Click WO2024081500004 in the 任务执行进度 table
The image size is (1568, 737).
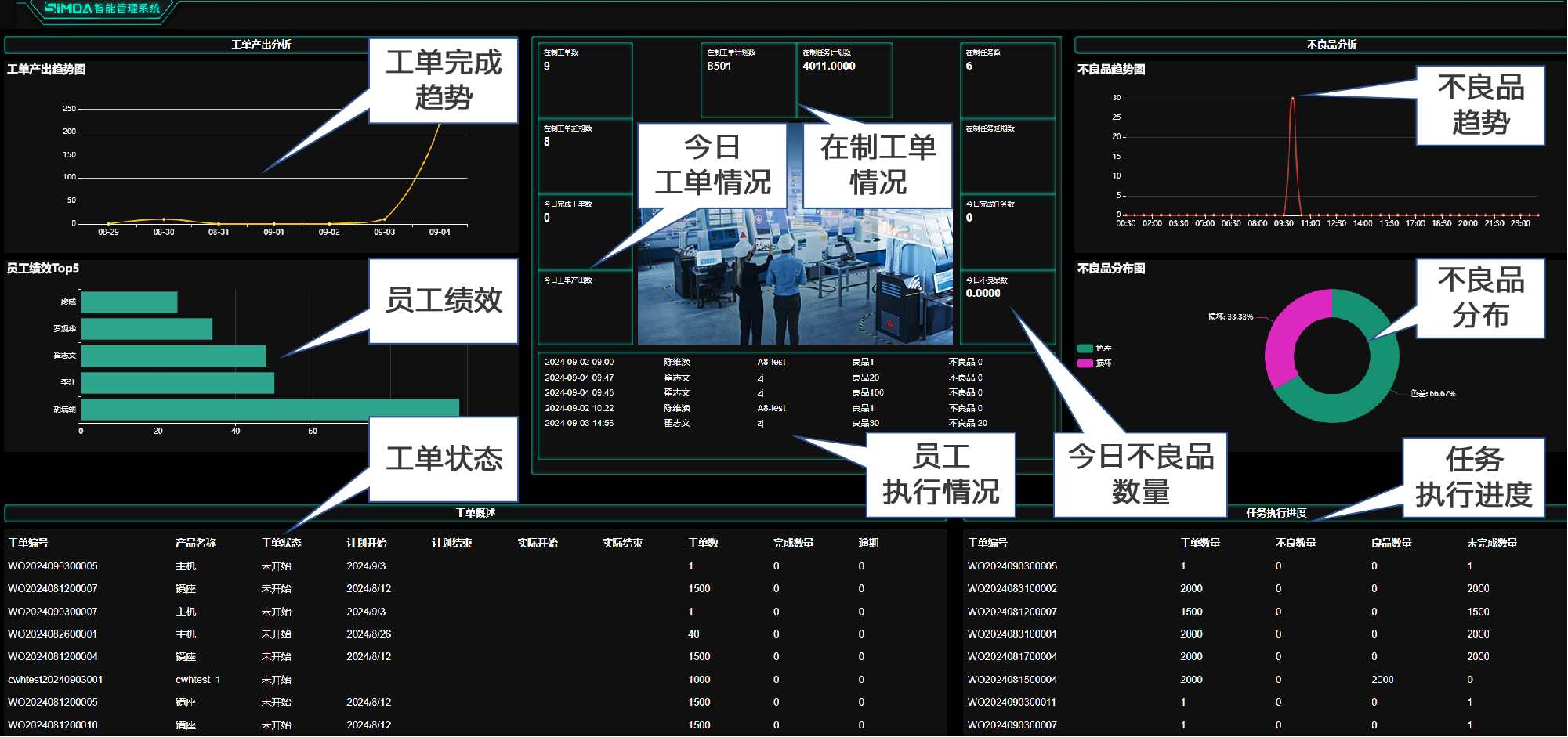[x=1012, y=680]
